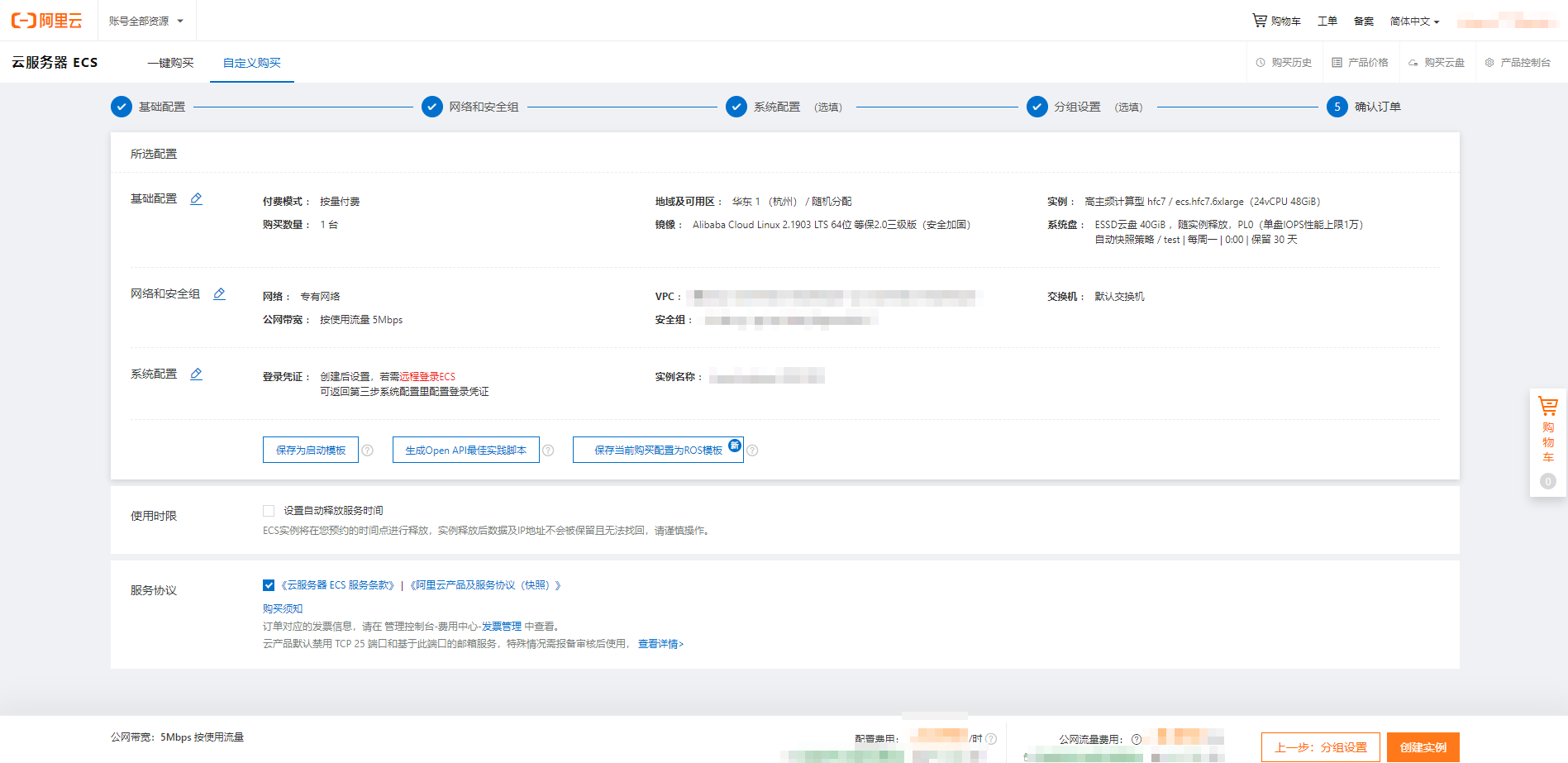Edit 系统配置 with the pencil icon

click(x=196, y=374)
